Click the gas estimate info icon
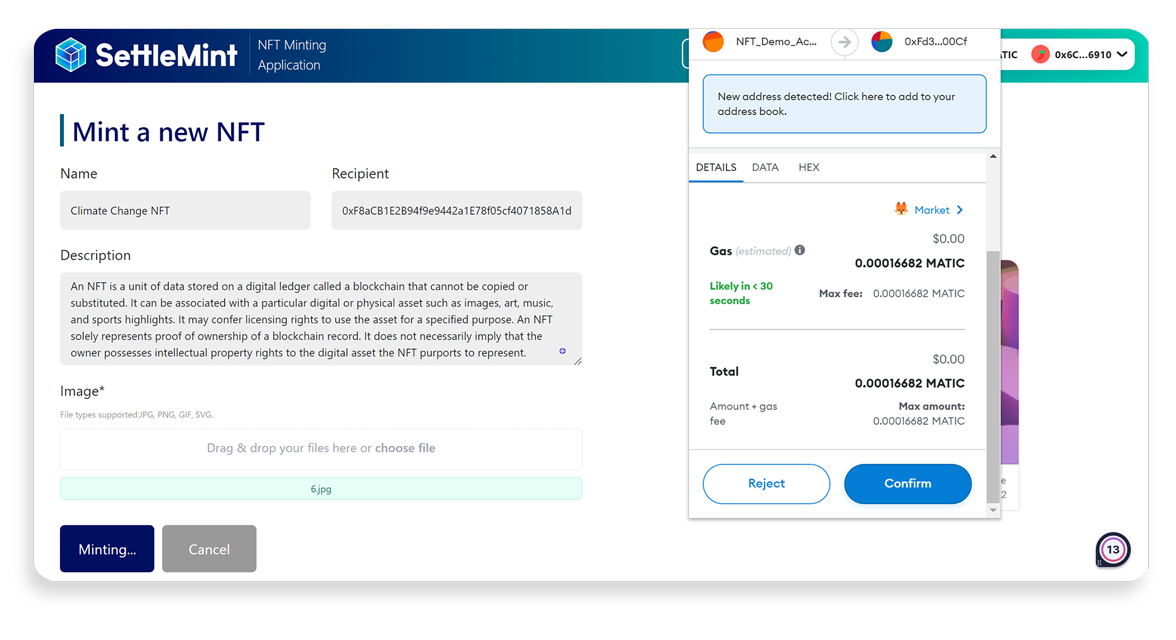The width and height of the screenshot is (1176, 640). coord(800,251)
